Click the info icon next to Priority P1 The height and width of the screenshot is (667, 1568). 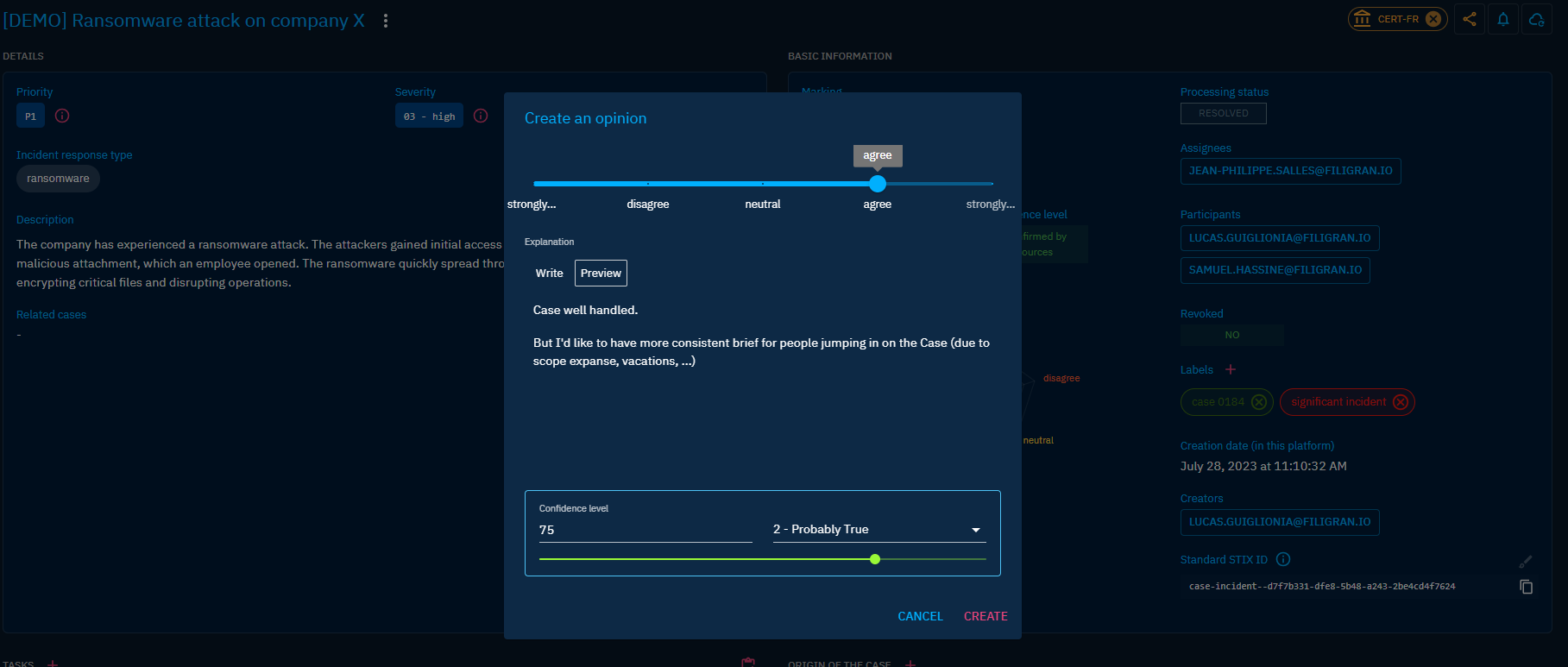pos(62,116)
